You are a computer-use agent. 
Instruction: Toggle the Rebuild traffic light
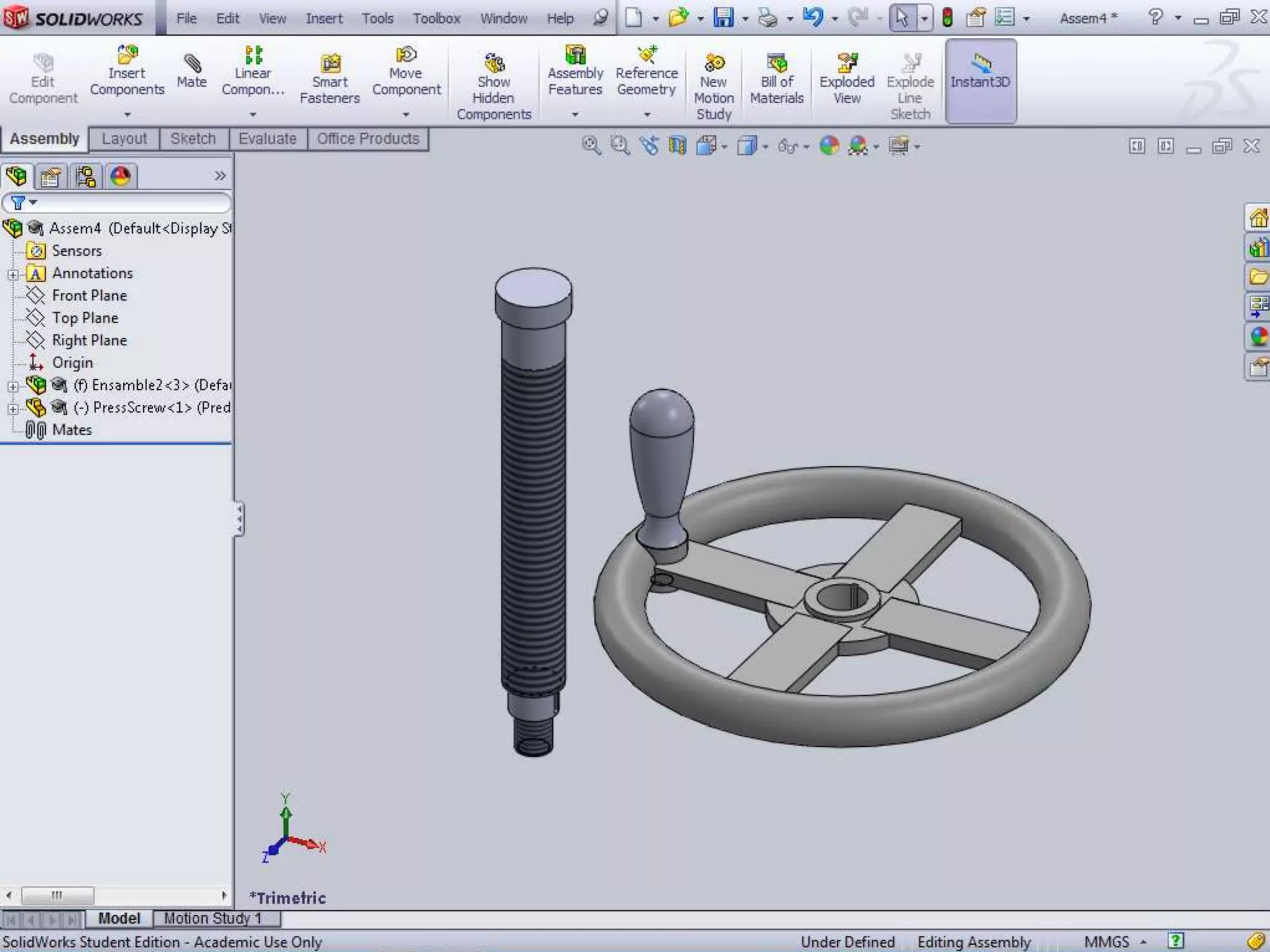coord(947,17)
